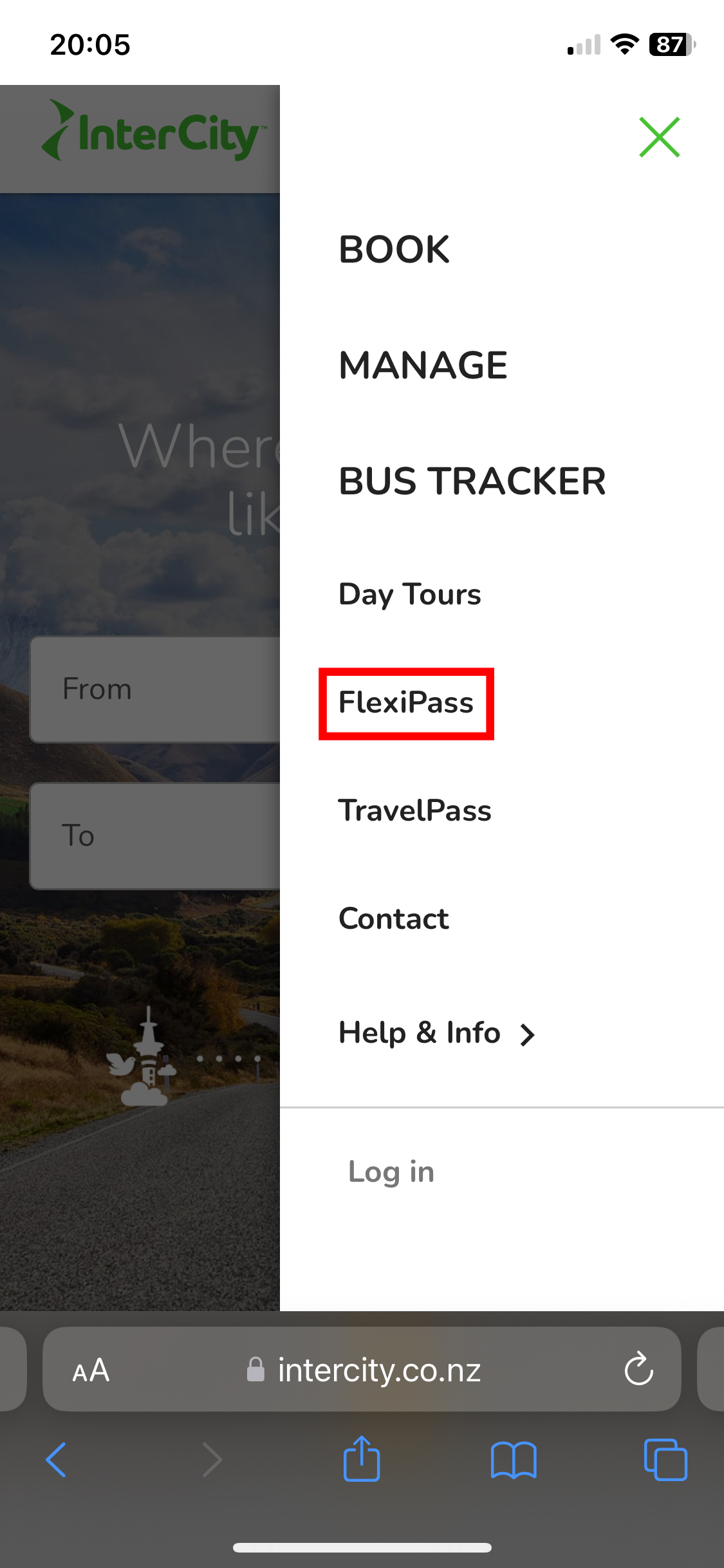Open the BUS TRACKER page
724x1568 pixels.
(x=472, y=481)
